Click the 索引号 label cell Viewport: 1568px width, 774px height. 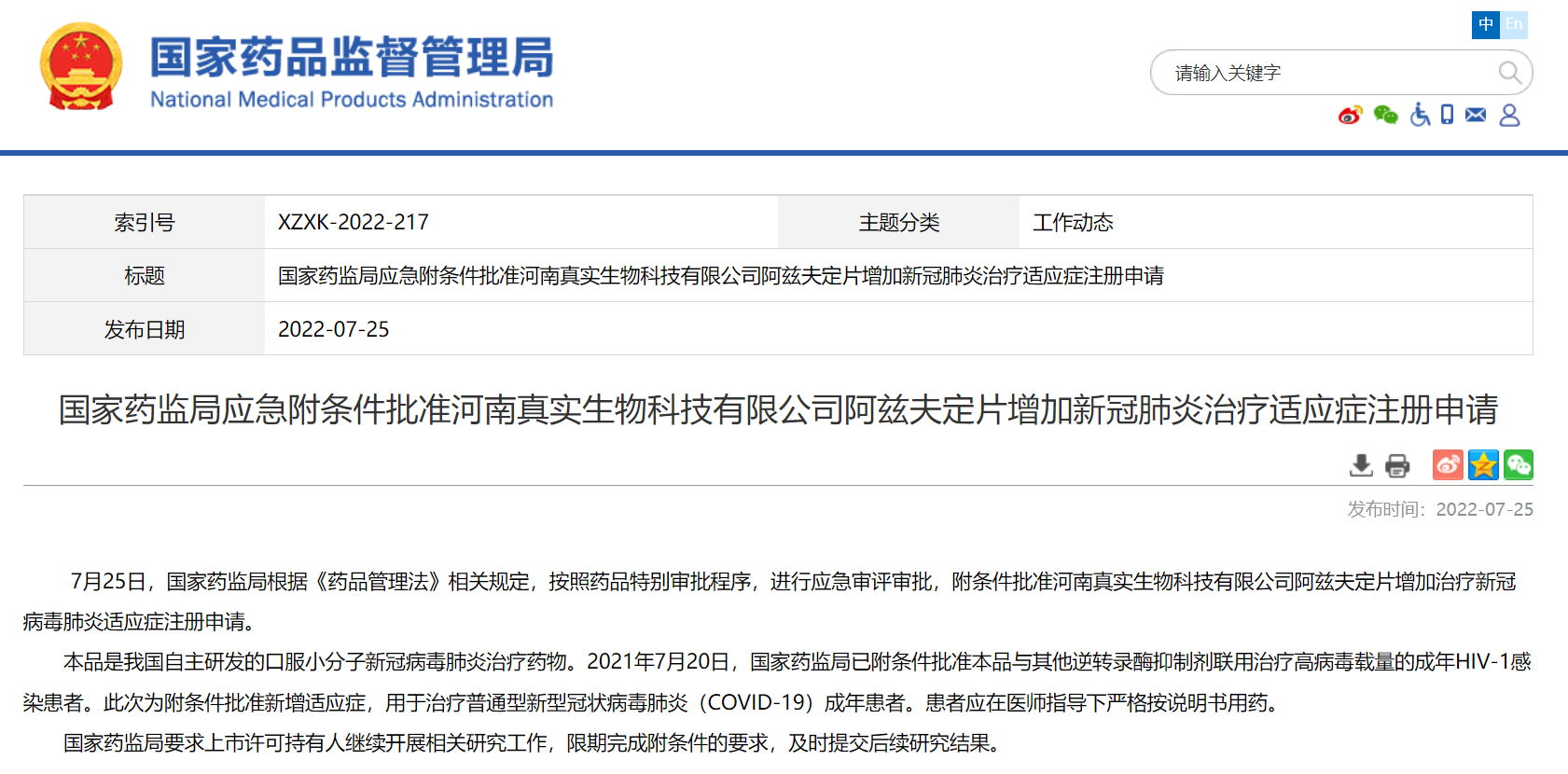145,222
